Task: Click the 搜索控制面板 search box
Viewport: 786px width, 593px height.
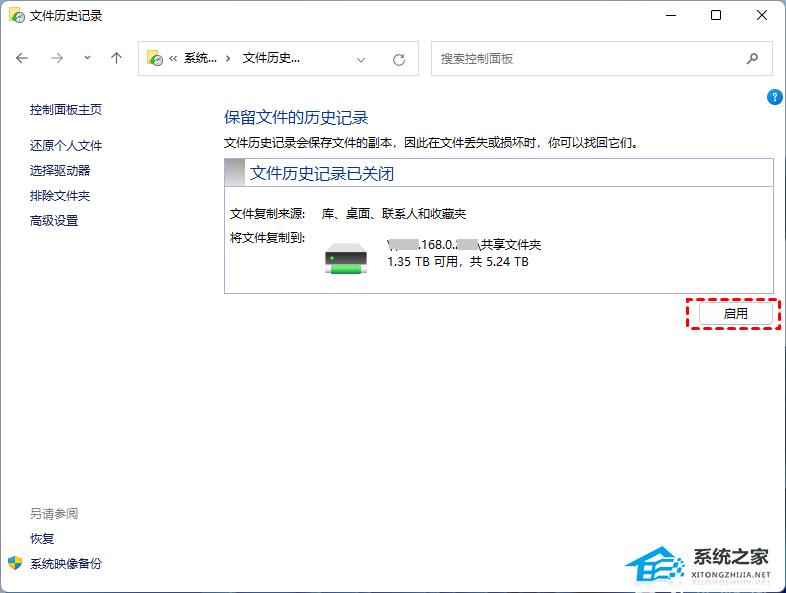Action: click(602, 59)
